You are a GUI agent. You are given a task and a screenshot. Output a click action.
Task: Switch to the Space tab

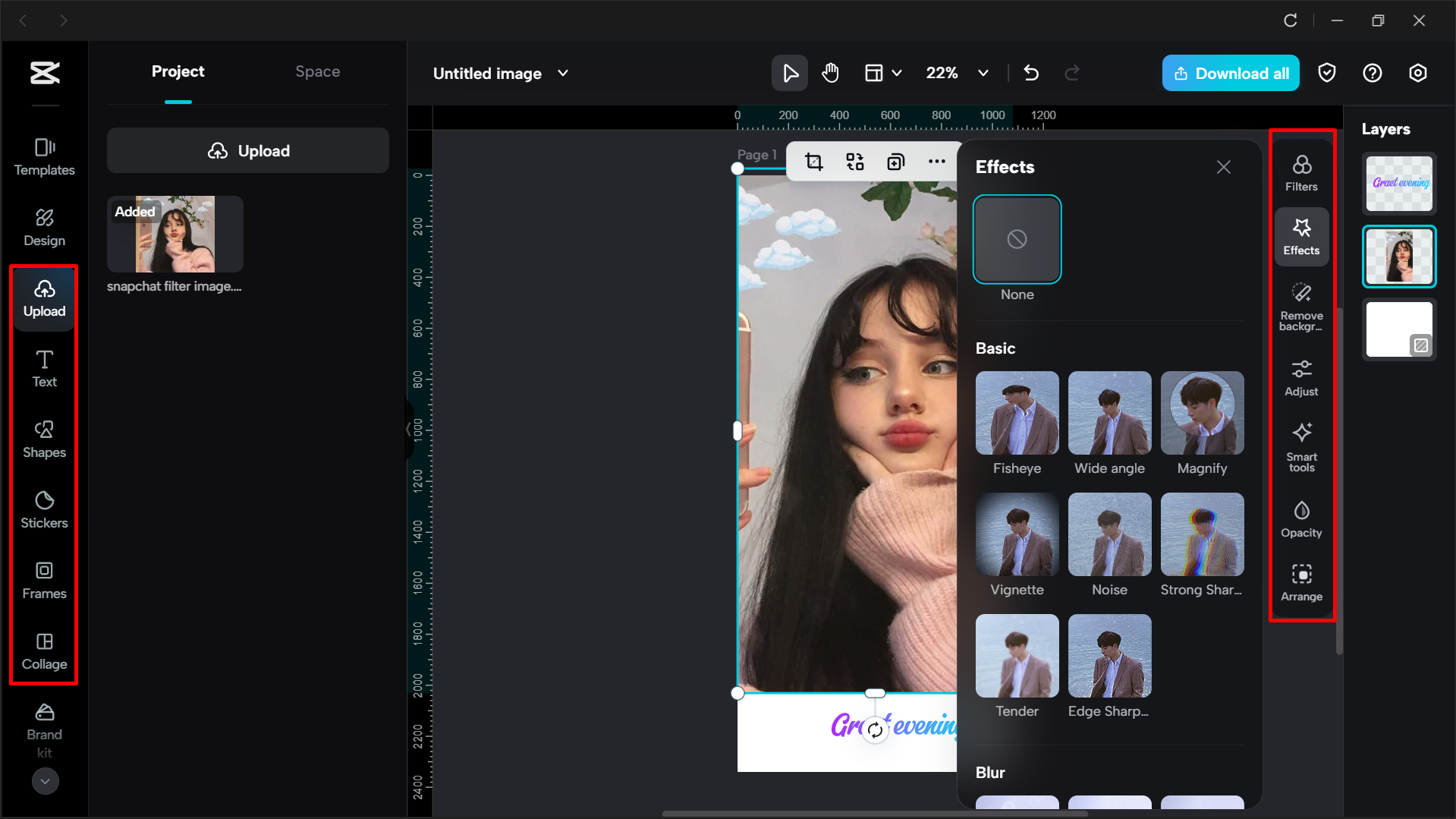(x=317, y=71)
